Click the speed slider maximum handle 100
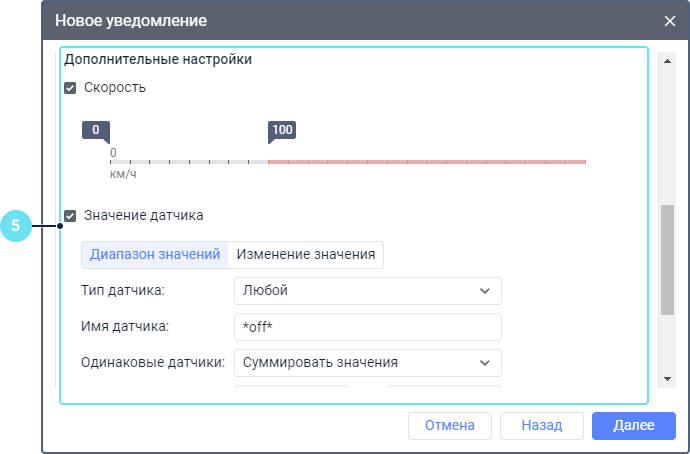The image size is (690, 454). (x=282, y=131)
